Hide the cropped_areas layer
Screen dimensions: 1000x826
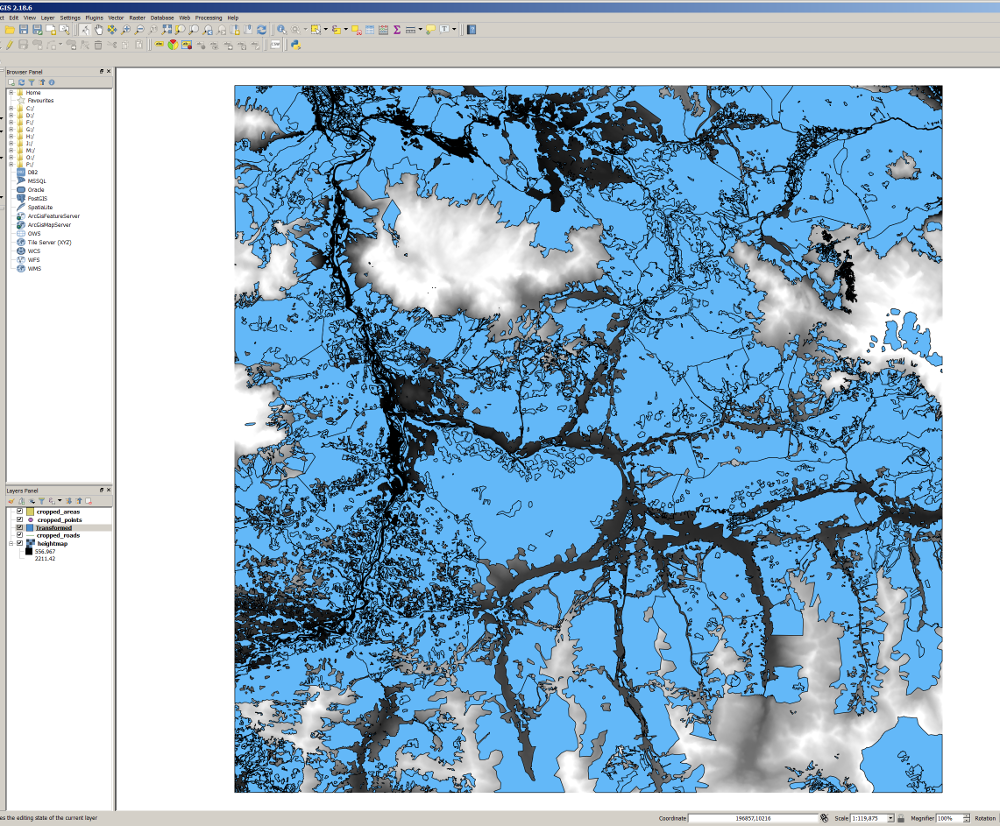click(20, 512)
